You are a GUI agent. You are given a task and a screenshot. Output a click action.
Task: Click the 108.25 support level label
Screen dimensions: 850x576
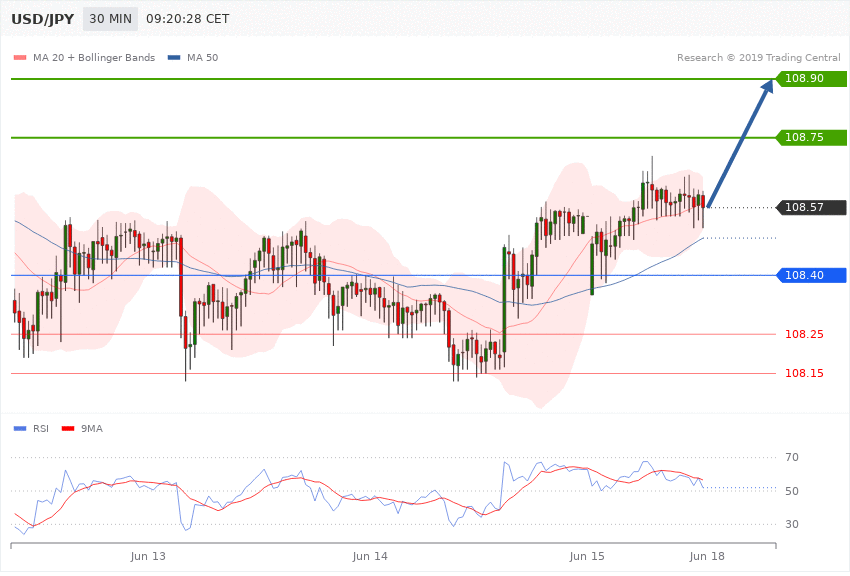[804, 334]
